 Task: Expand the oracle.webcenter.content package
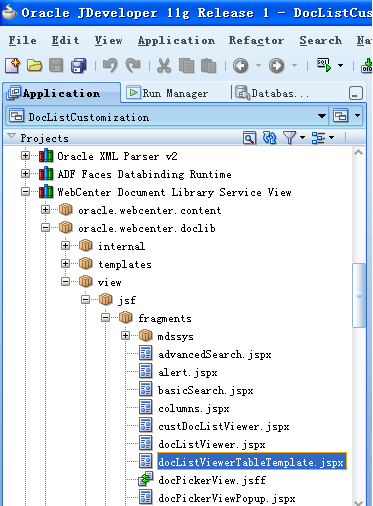(45, 210)
